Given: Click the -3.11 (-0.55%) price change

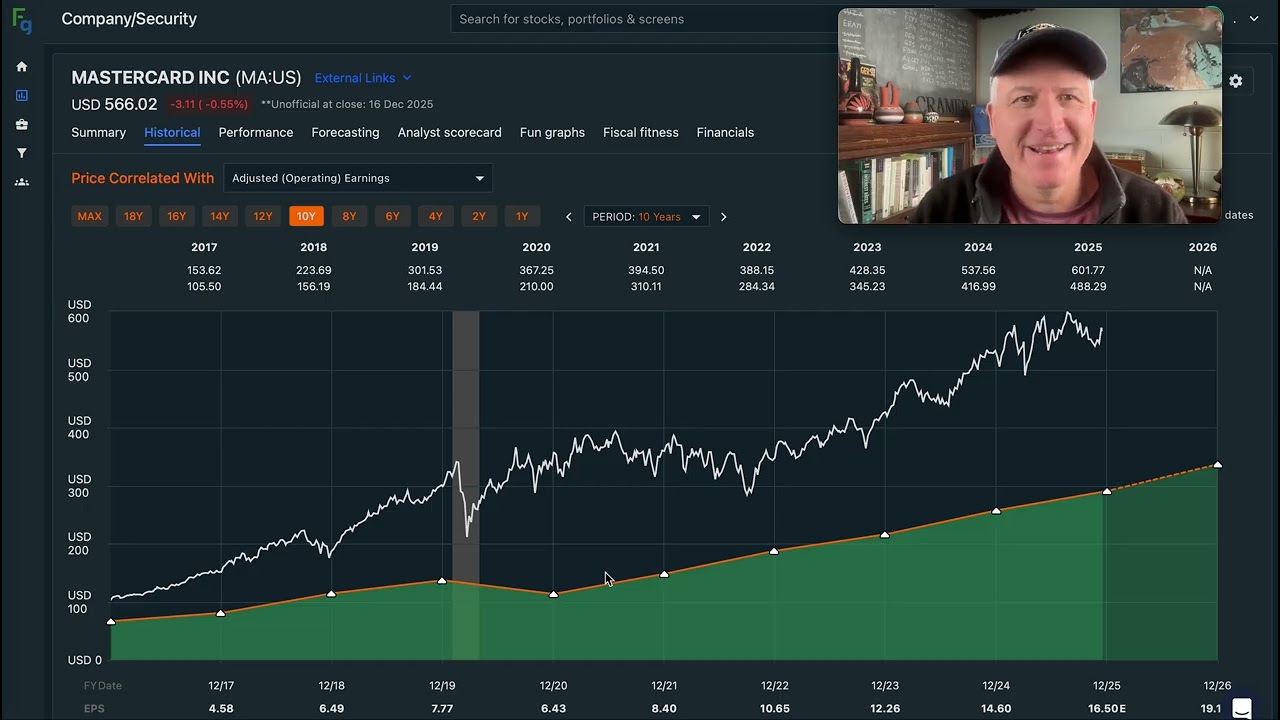Looking at the screenshot, I should [209, 104].
